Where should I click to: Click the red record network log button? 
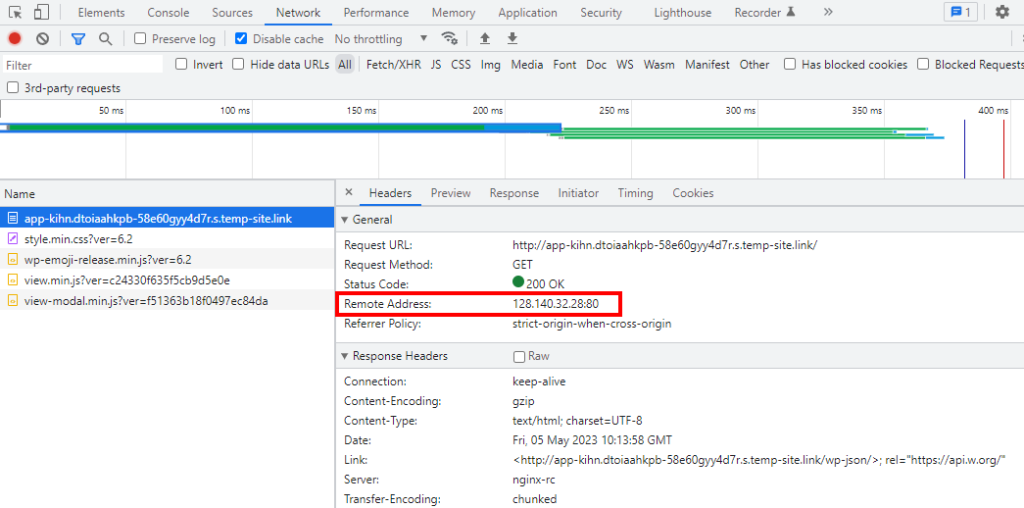[x=14, y=39]
